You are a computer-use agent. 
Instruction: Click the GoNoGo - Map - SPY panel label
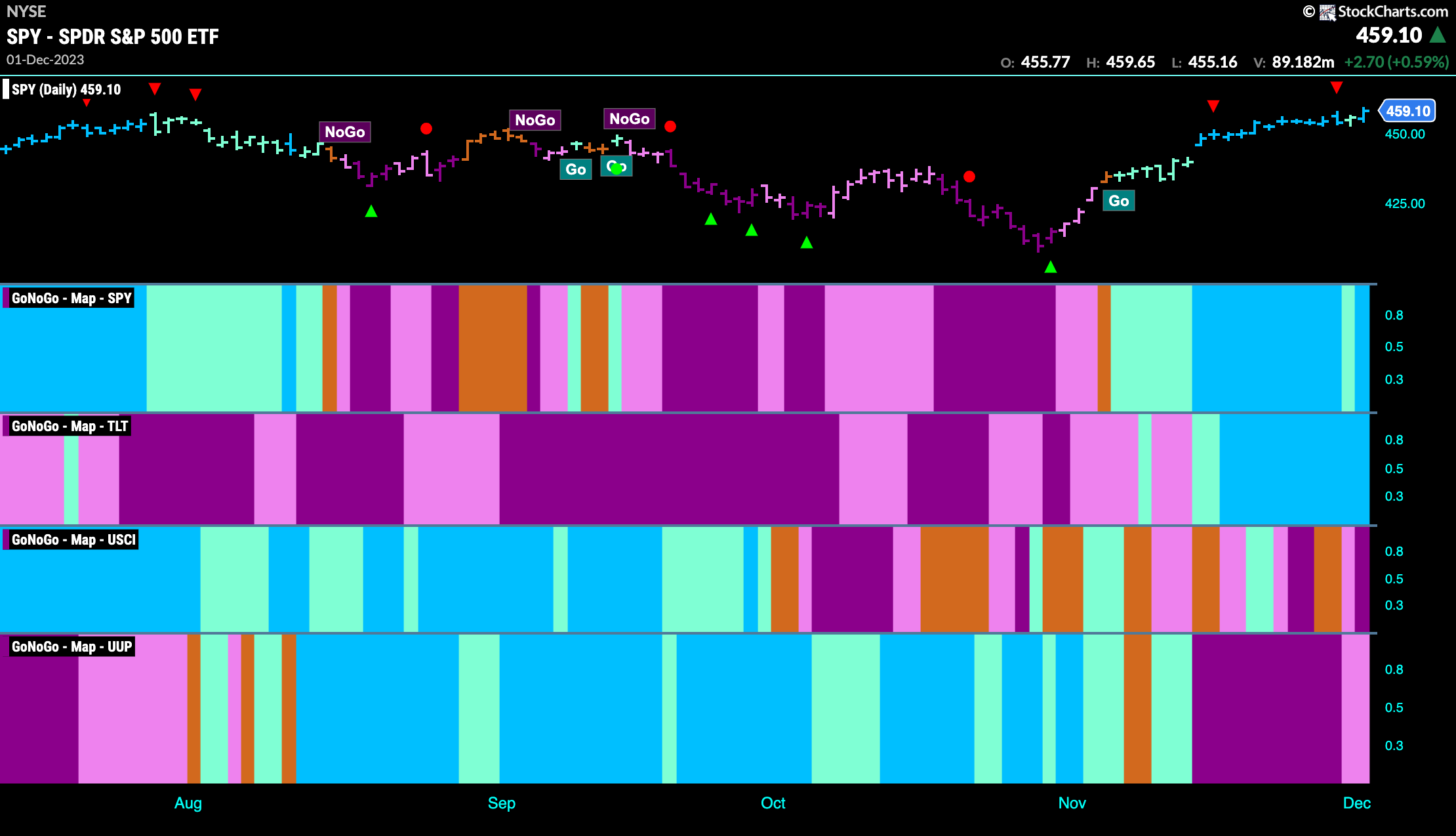[71, 299]
